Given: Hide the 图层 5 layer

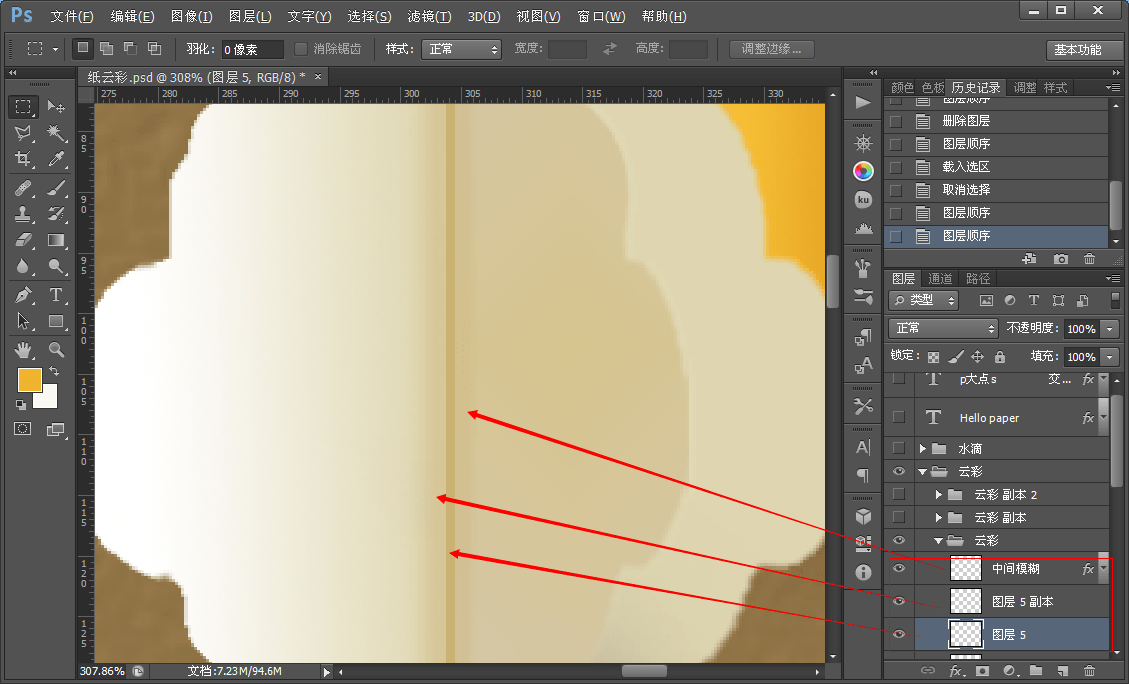Looking at the screenshot, I should pyautogui.click(x=899, y=634).
